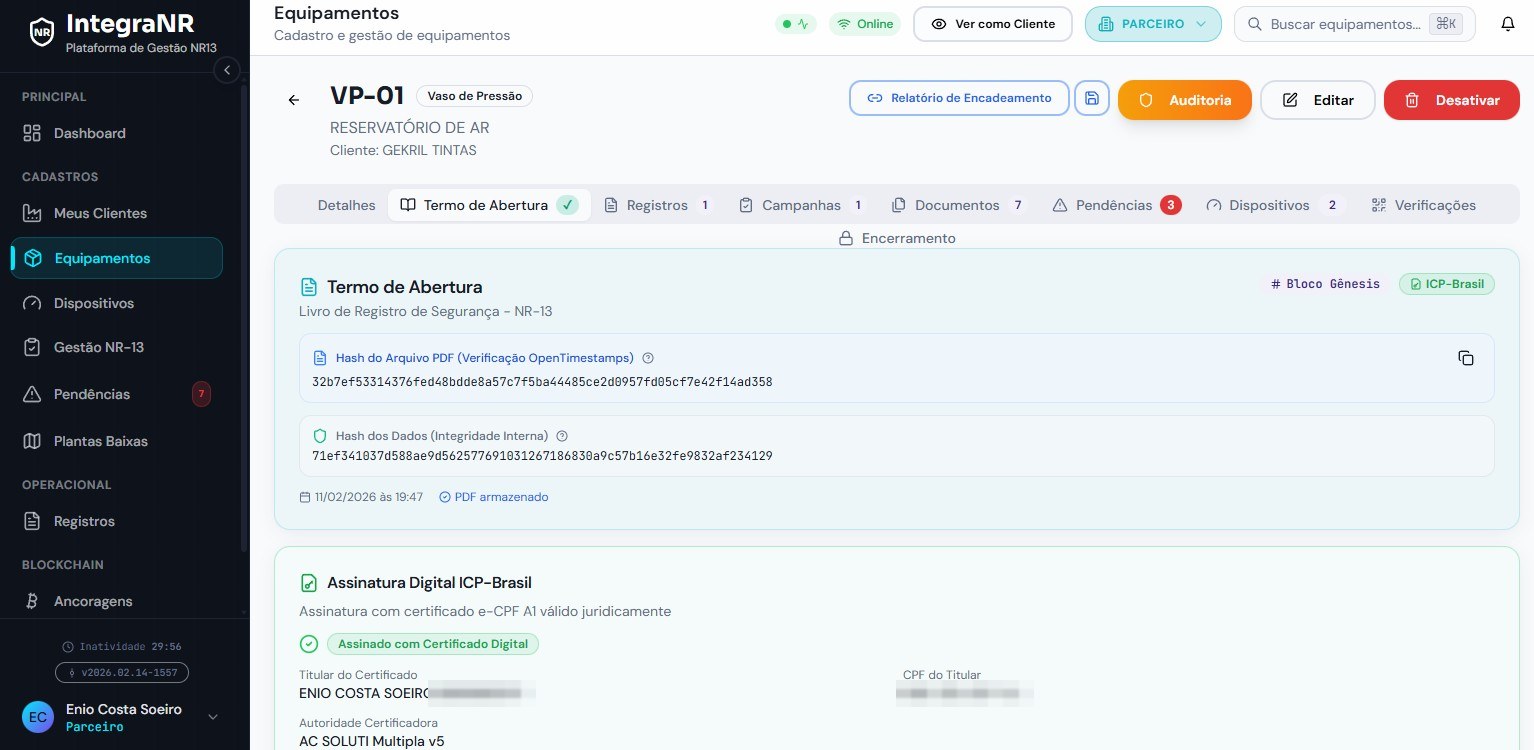Switch to the Documentos tab
The height and width of the screenshot is (750, 1534).
959,205
